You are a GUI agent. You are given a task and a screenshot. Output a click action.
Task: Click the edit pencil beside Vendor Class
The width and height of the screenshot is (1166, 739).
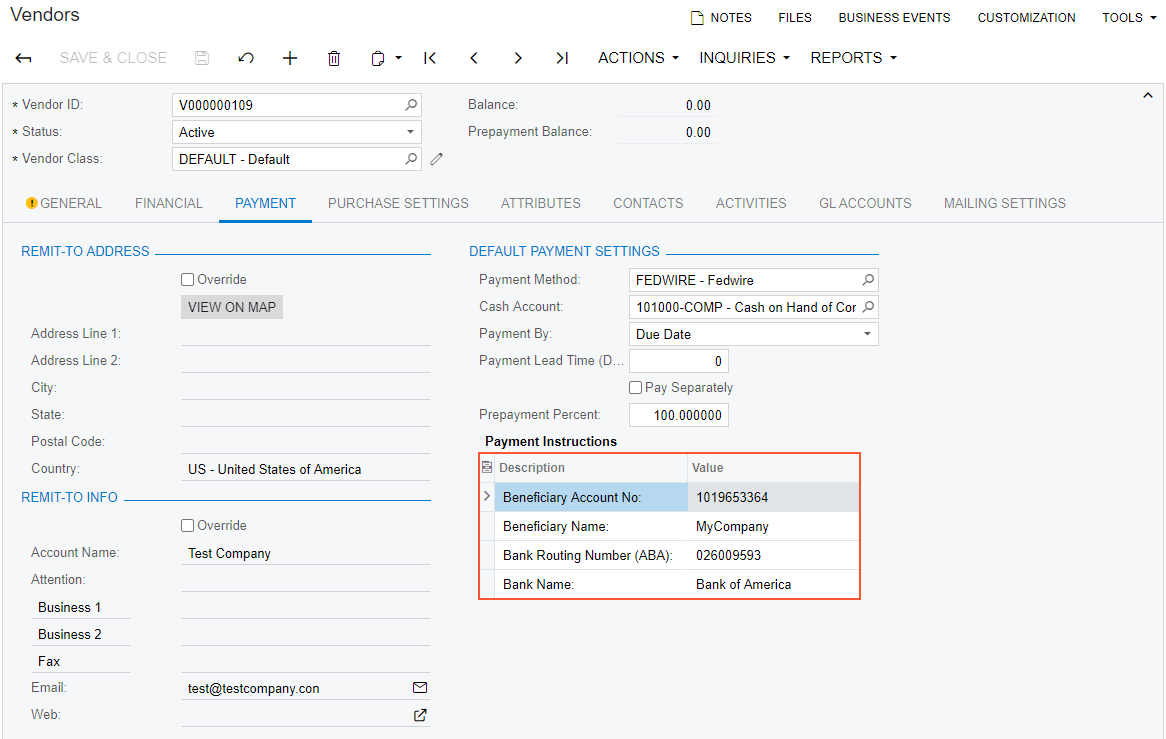tap(436, 159)
